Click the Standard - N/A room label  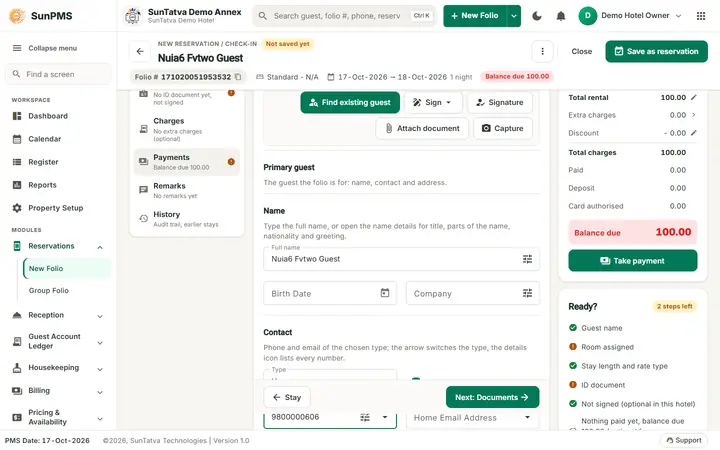[x=292, y=77]
